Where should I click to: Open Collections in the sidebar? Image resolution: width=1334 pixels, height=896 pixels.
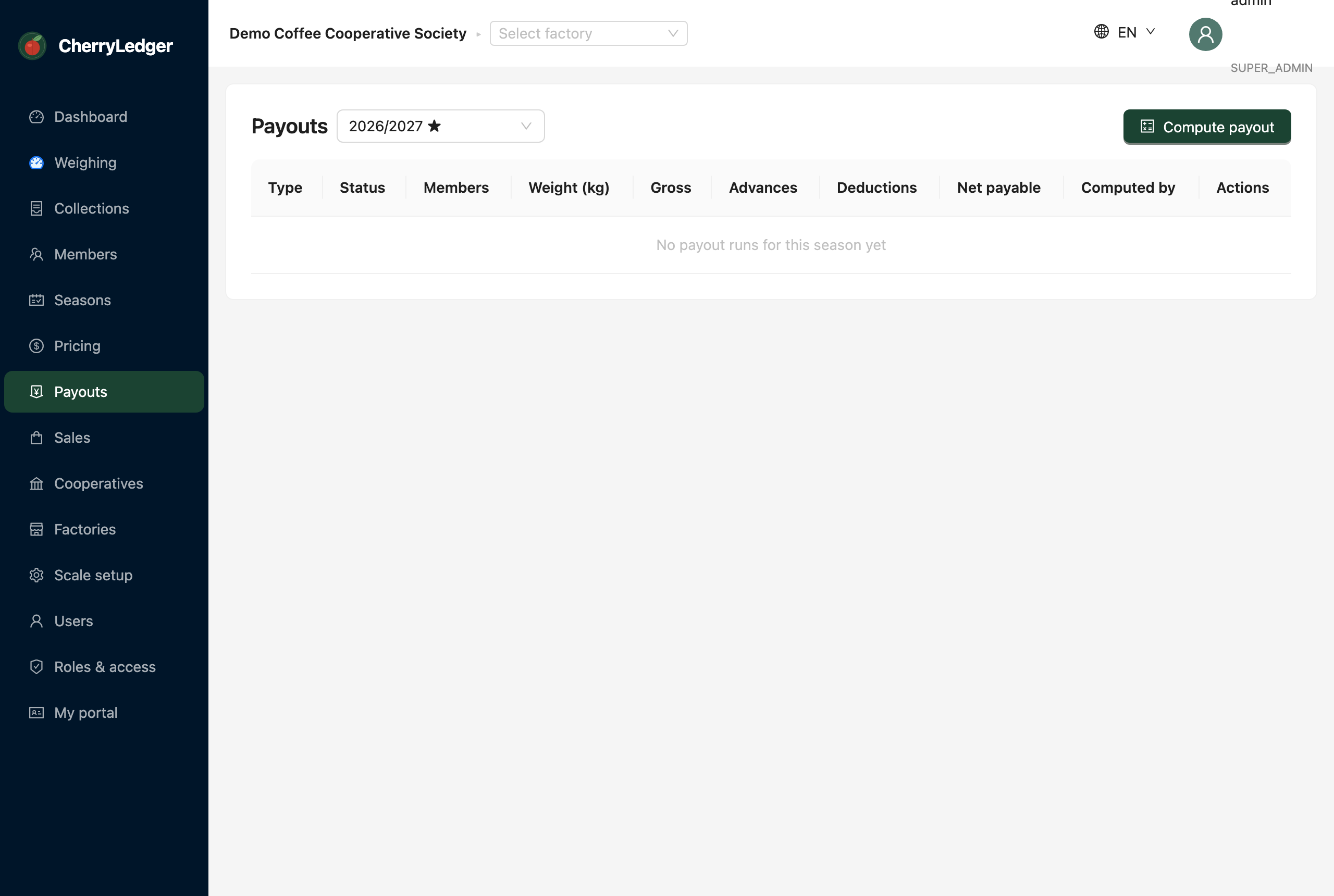click(x=104, y=208)
